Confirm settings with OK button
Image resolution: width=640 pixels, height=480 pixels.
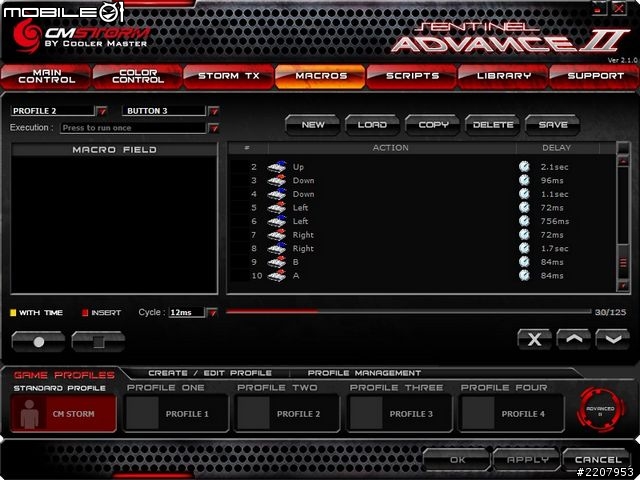tap(457, 460)
